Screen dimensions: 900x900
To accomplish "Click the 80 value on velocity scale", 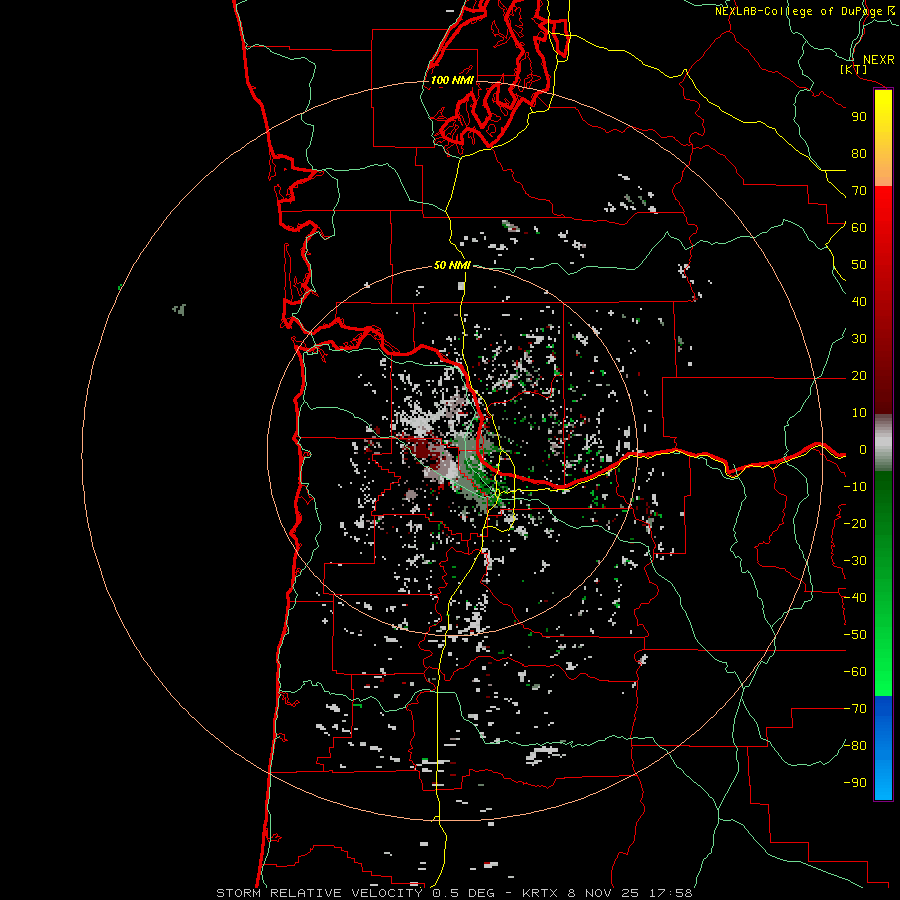I will tap(859, 154).
